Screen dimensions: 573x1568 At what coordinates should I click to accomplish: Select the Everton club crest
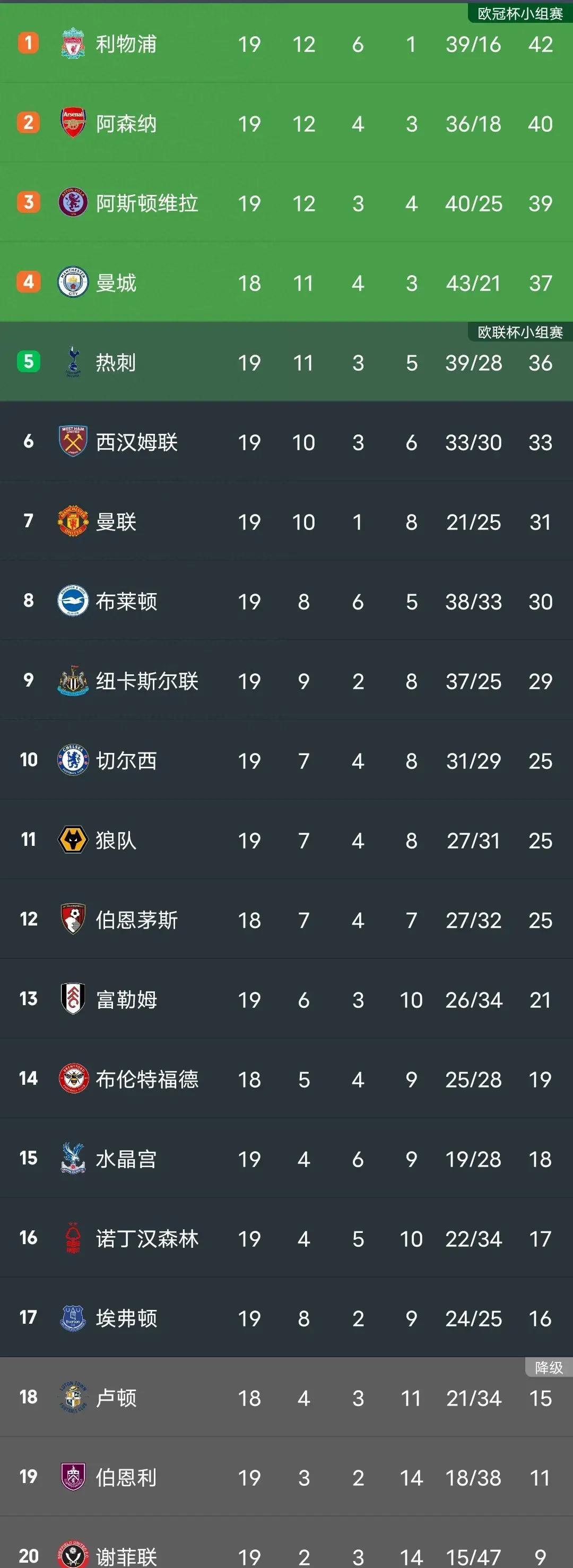coord(72,1318)
